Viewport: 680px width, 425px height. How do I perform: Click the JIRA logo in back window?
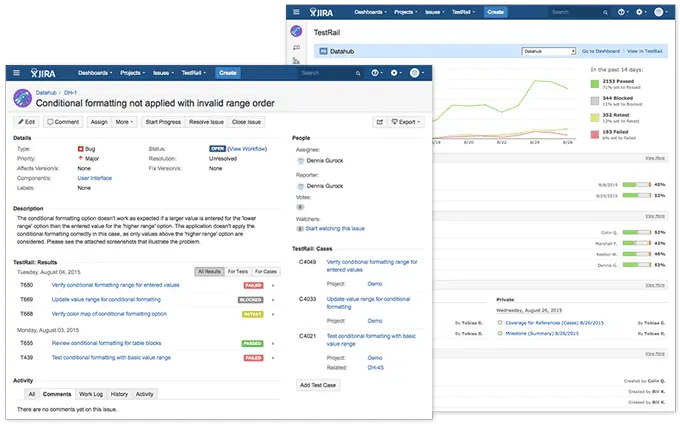click(x=321, y=12)
